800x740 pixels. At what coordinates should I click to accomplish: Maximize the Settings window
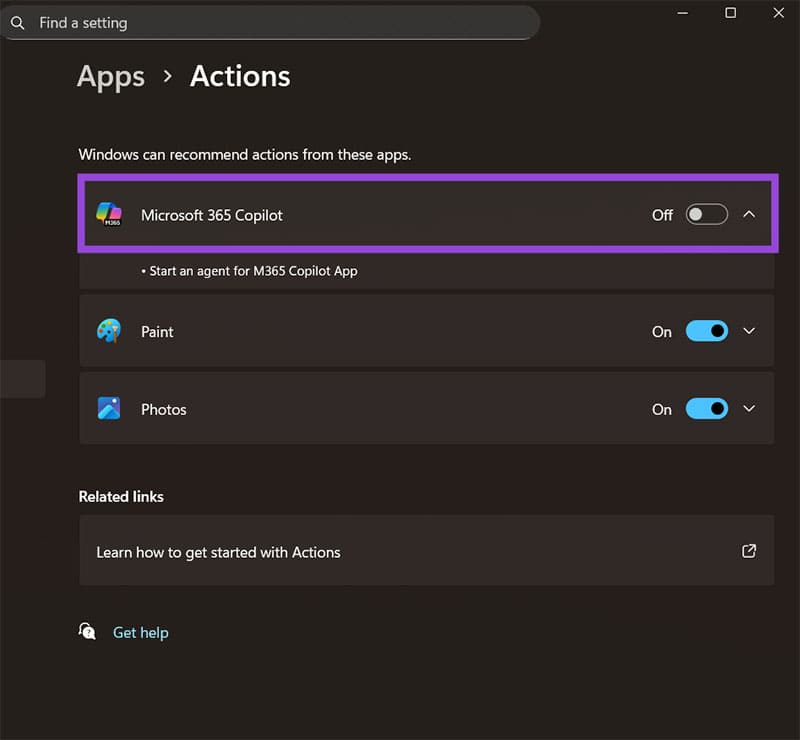[730, 13]
